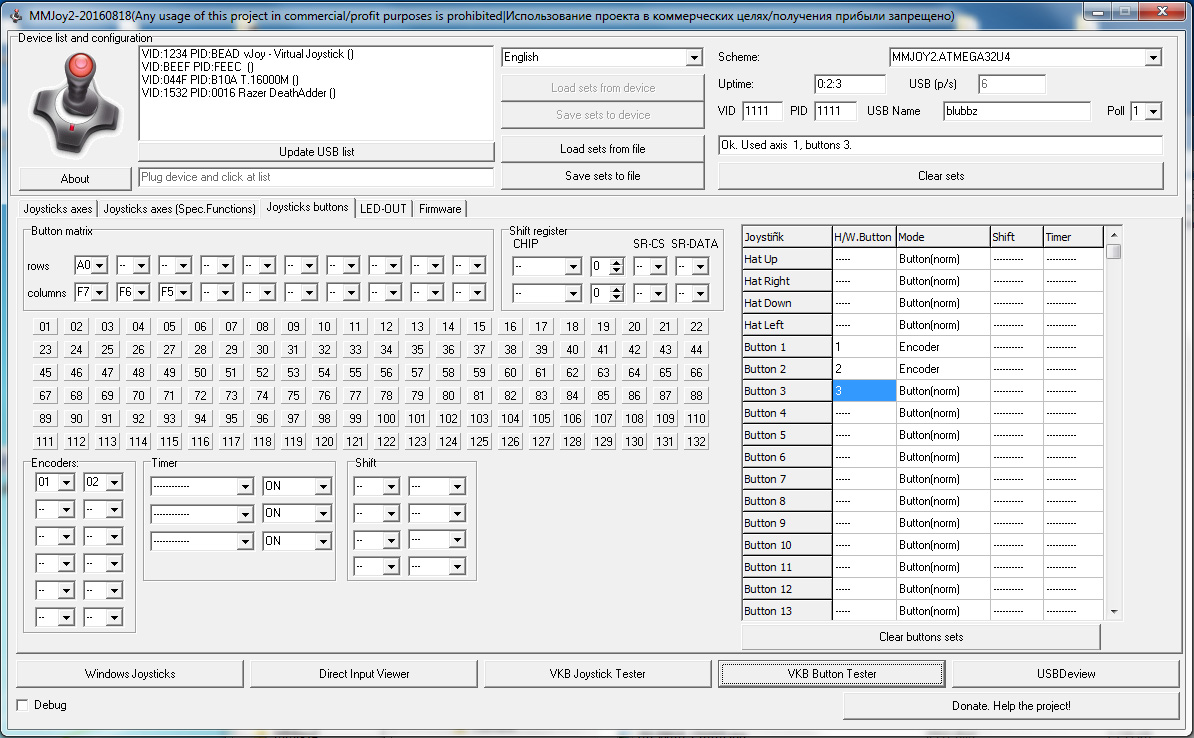Enable the Debug checkbox
This screenshot has width=1194, height=738.
[22, 705]
